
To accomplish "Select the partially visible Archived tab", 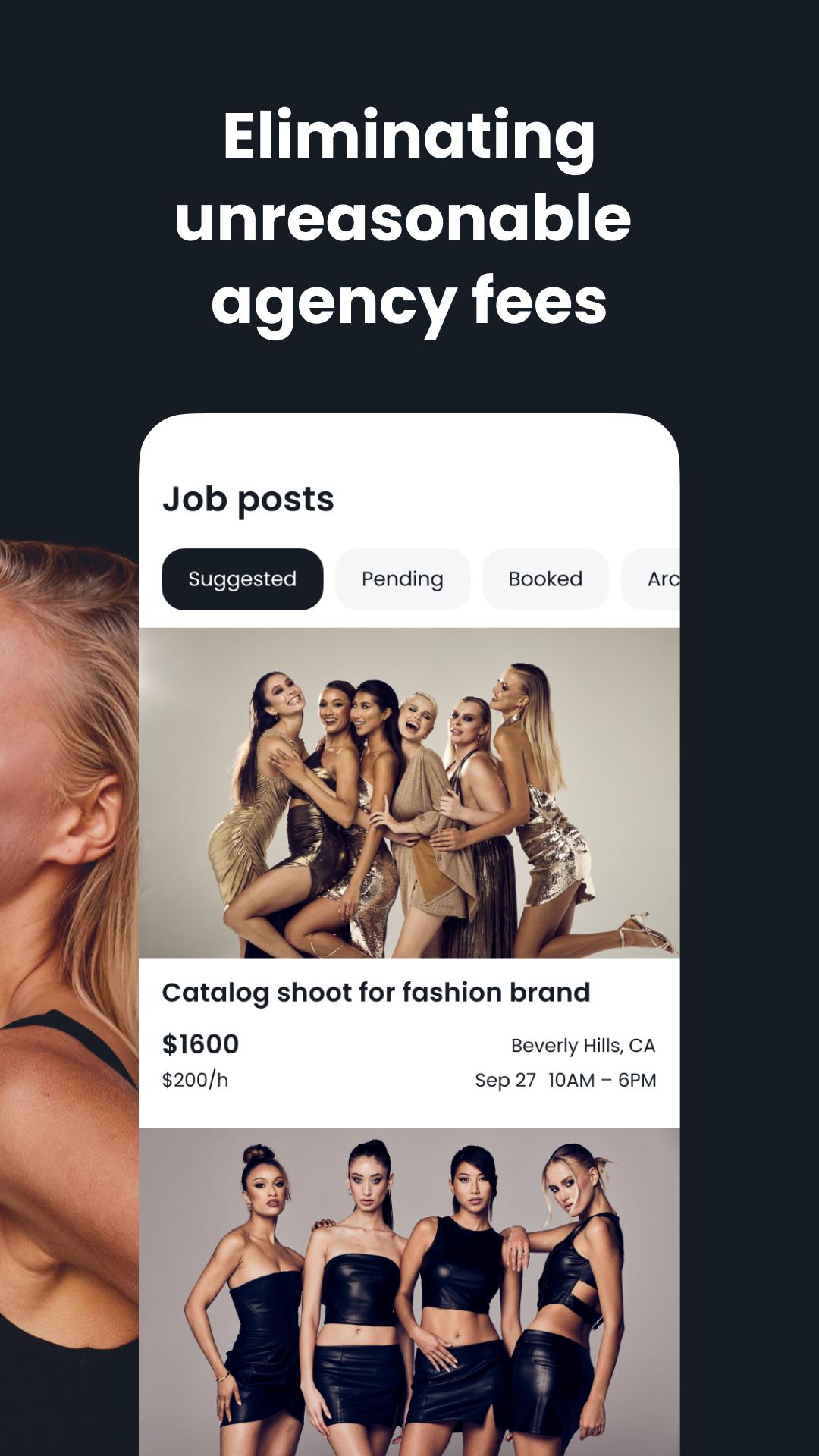I will [x=651, y=579].
